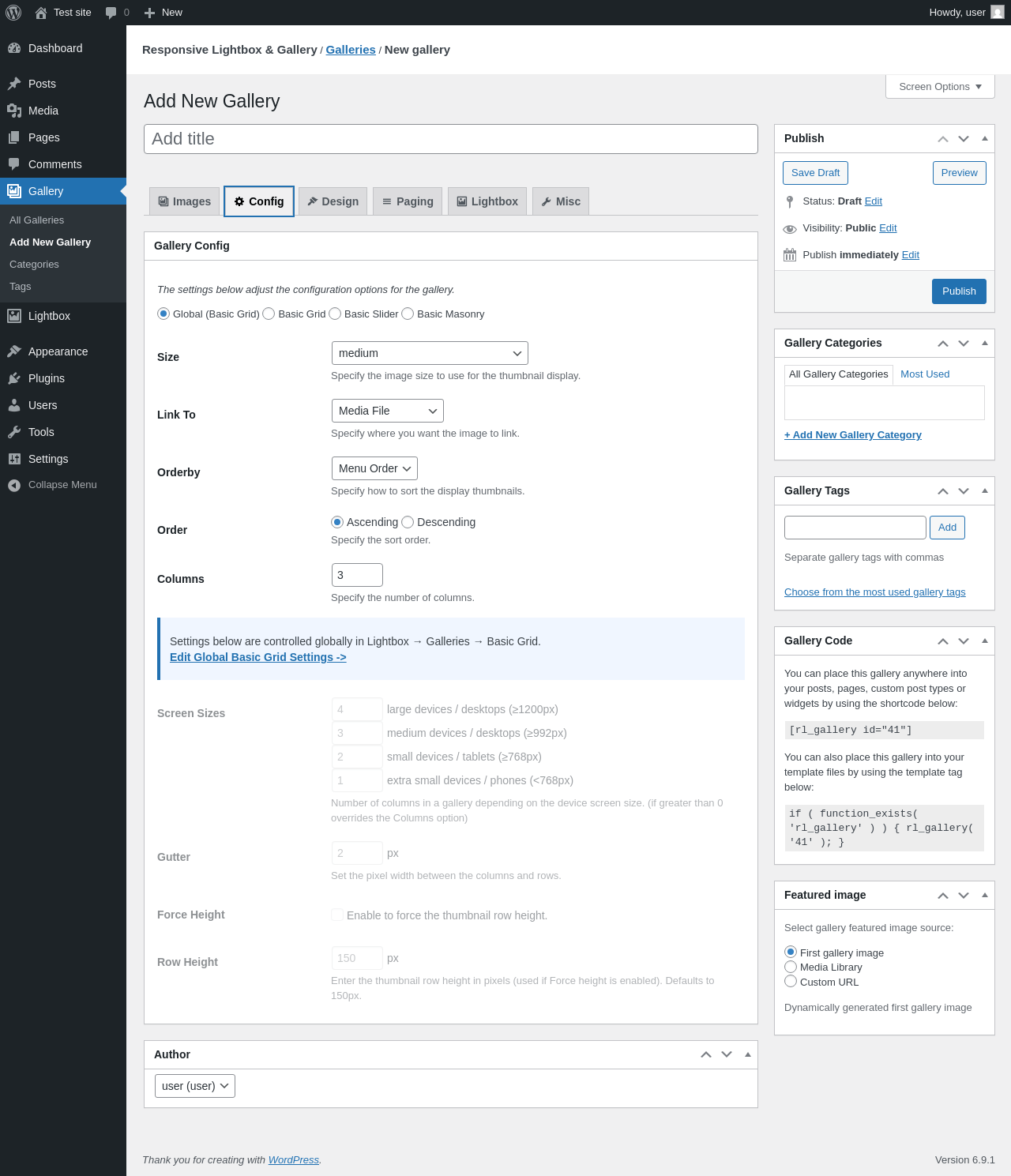Switch to the Design tab
This screenshot has height=1176, width=1011.
[x=333, y=201]
